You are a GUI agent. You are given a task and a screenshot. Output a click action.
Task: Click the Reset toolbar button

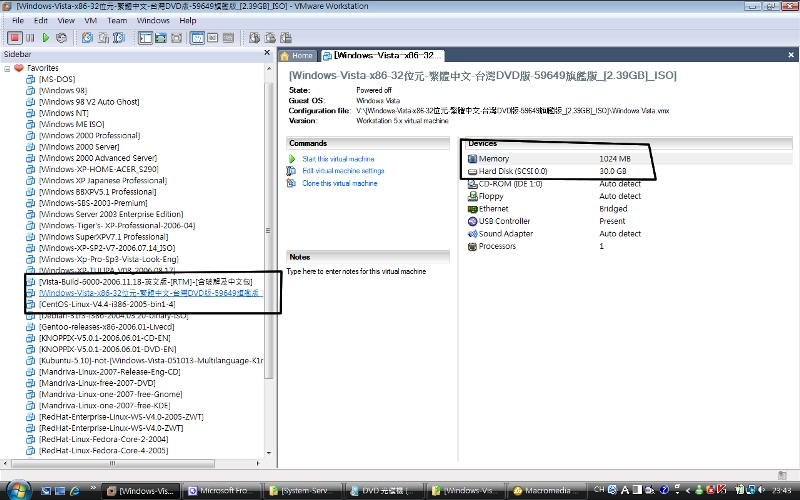[x=61, y=38]
